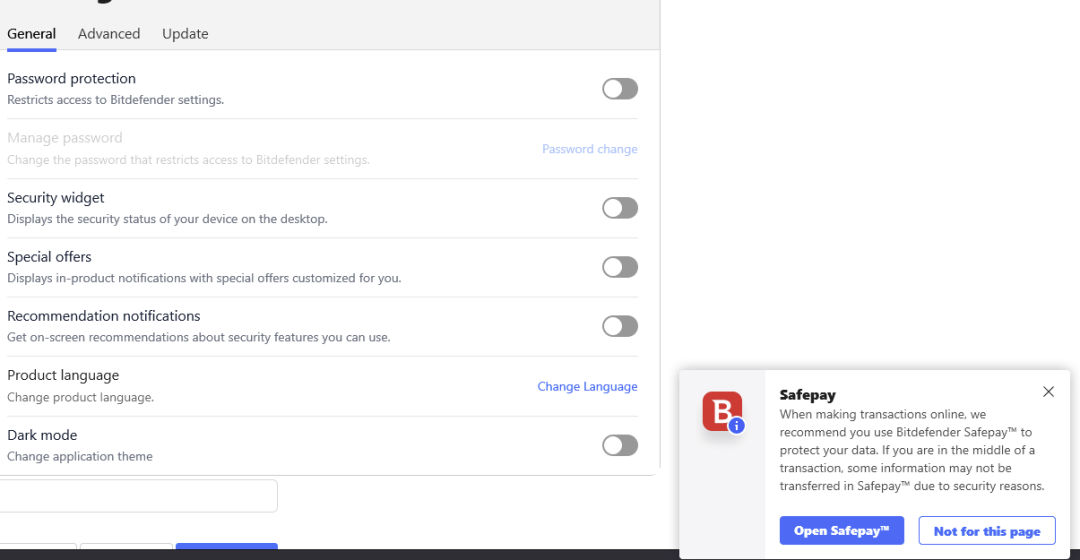Select the 'Recommendation notifications' label
Image resolution: width=1080 pixels, height=560 pixels.
[104, 316]
